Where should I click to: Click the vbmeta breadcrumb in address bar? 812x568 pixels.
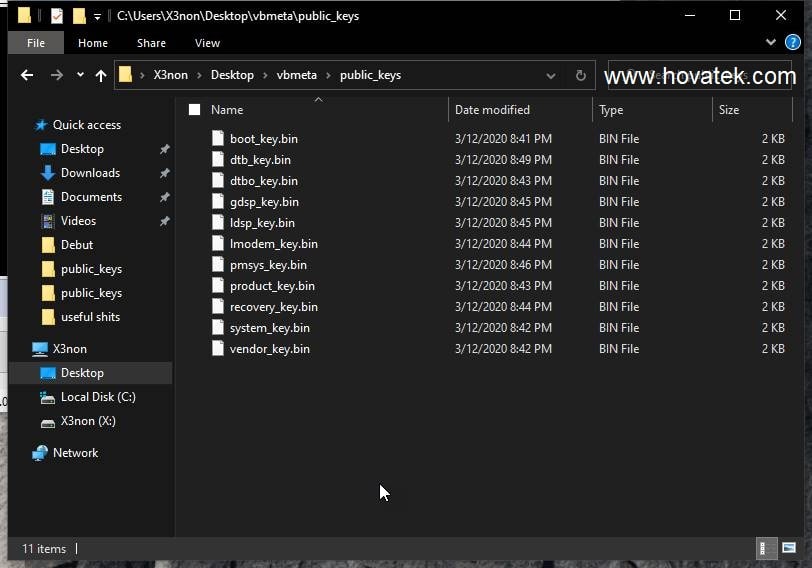point(296,75)
